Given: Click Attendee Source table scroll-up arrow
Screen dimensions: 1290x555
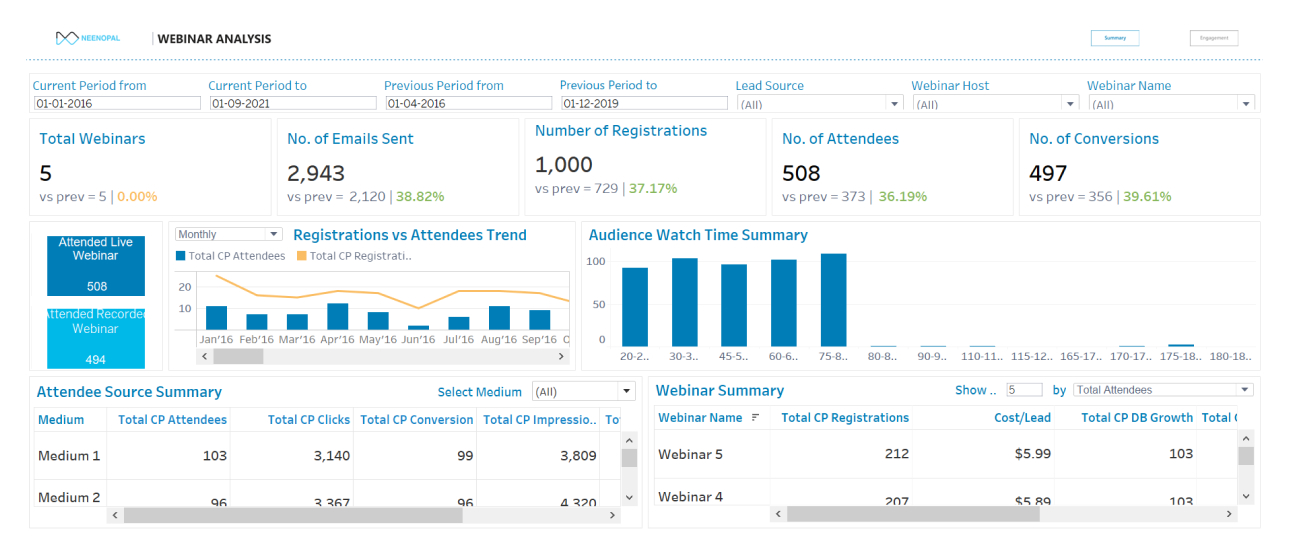Looking at the screenshot, I should [629, 440].
